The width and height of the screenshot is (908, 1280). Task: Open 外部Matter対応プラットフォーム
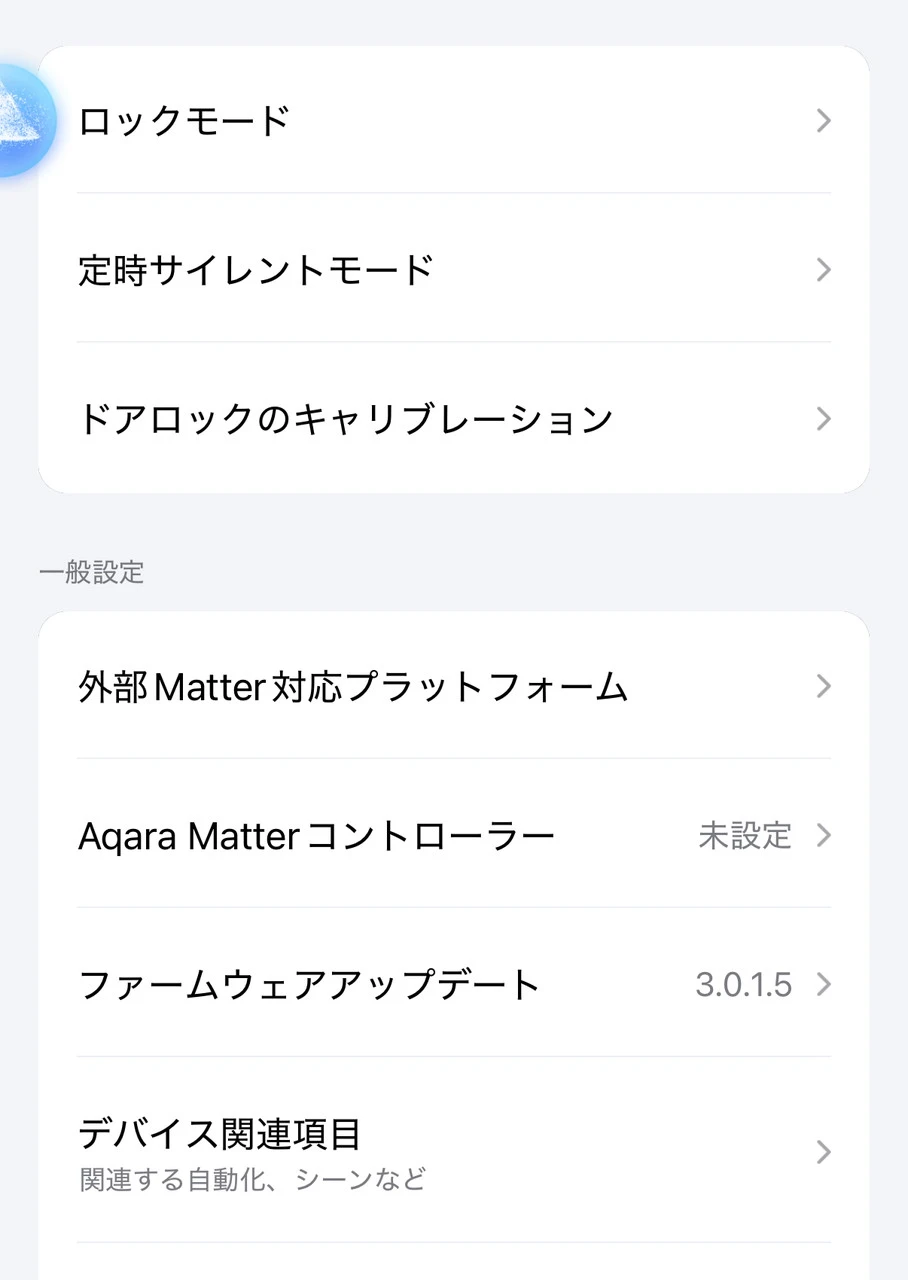pos(352,687)
